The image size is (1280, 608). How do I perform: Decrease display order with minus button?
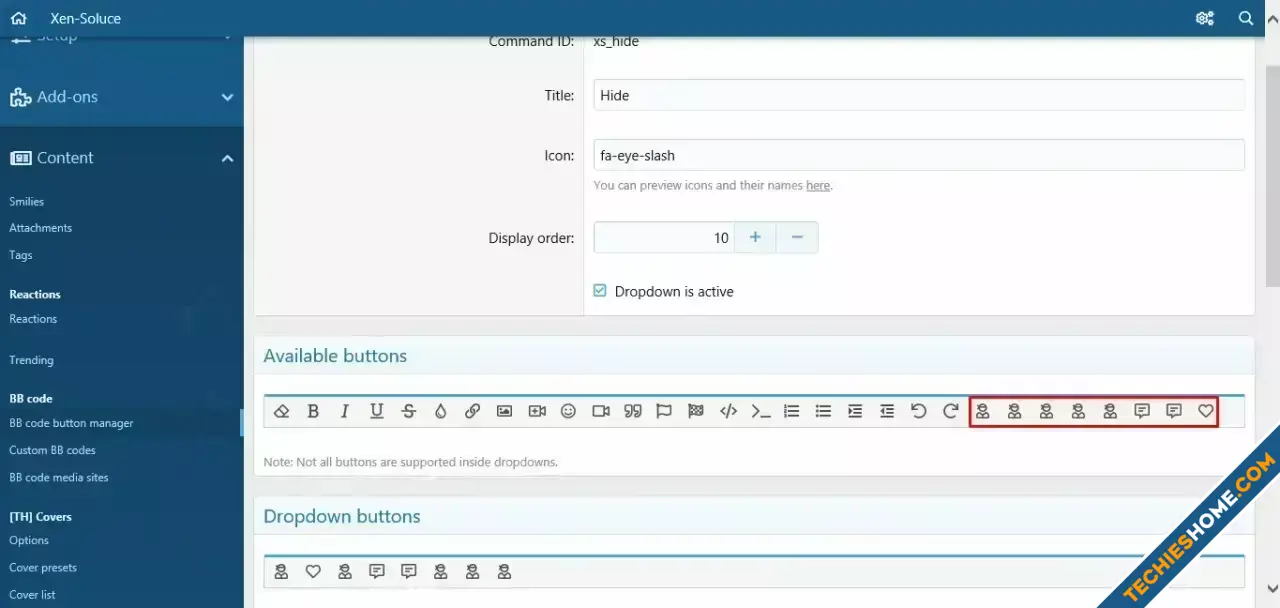797,238
